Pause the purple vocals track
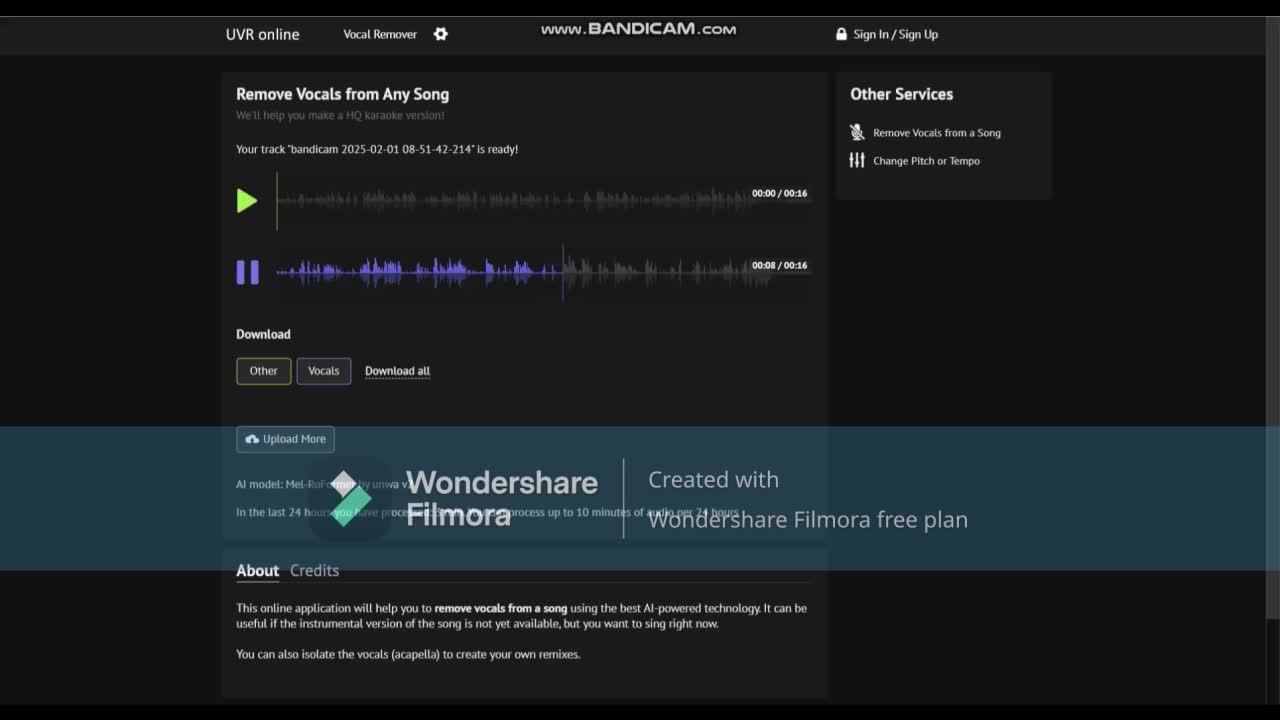This screenshot has width=1280, height=720. coord(247,272)
